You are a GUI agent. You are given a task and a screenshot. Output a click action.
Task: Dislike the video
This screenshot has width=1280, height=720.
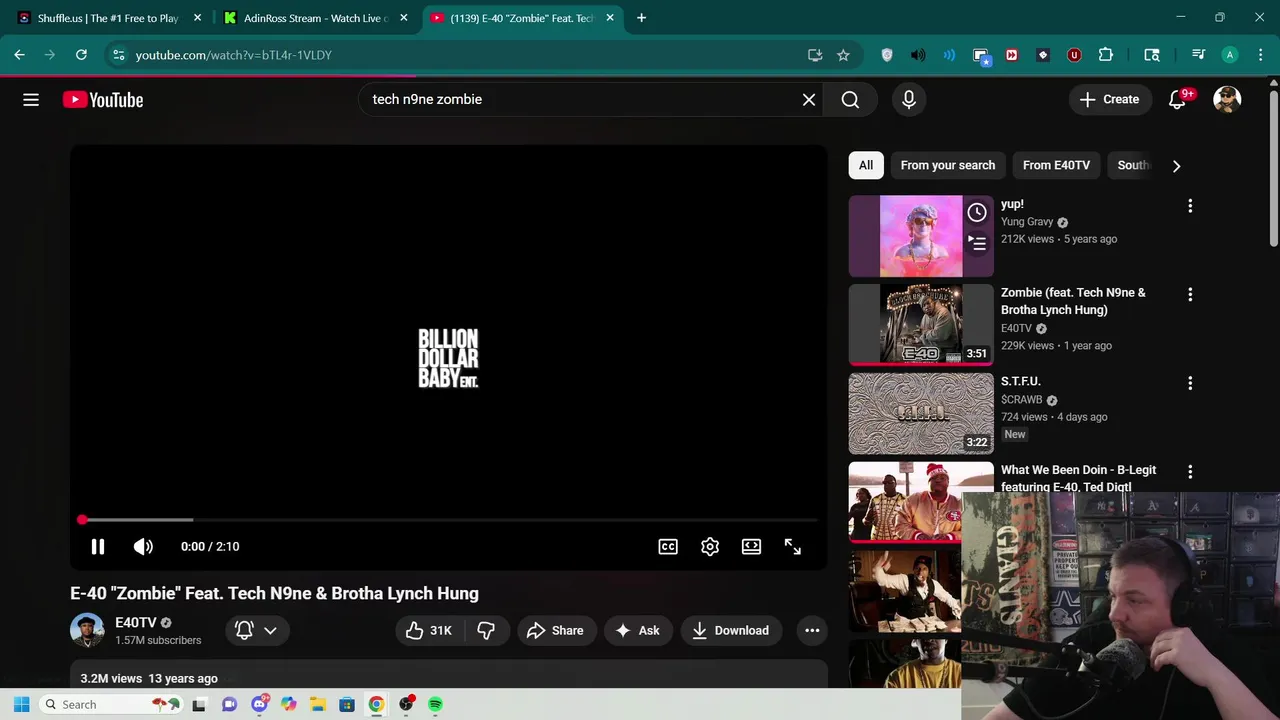pyautogui.click(x=486, y=631)
